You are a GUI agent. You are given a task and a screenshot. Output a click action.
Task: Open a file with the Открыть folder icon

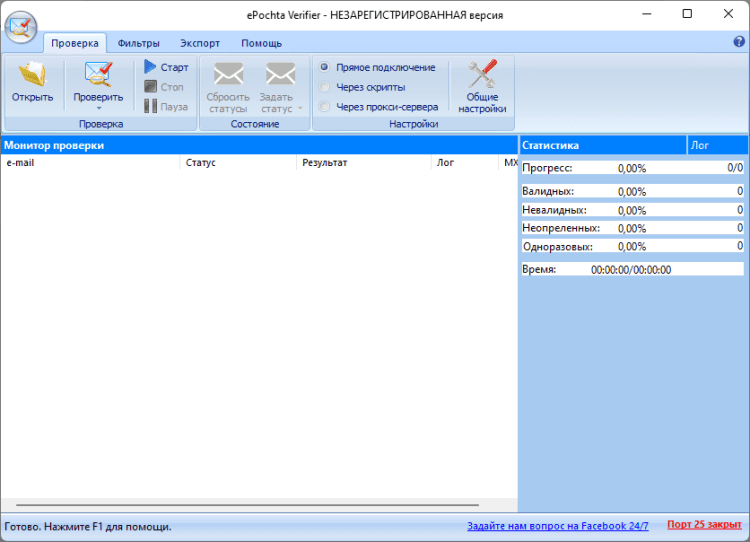[32, 74]
